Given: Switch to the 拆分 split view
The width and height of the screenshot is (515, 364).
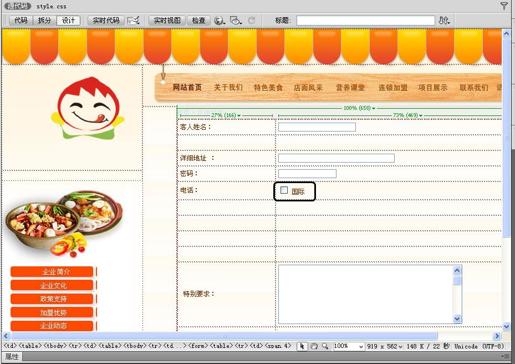Looking at the screenshot, I should pyautogui.click(x=44, y=21).
